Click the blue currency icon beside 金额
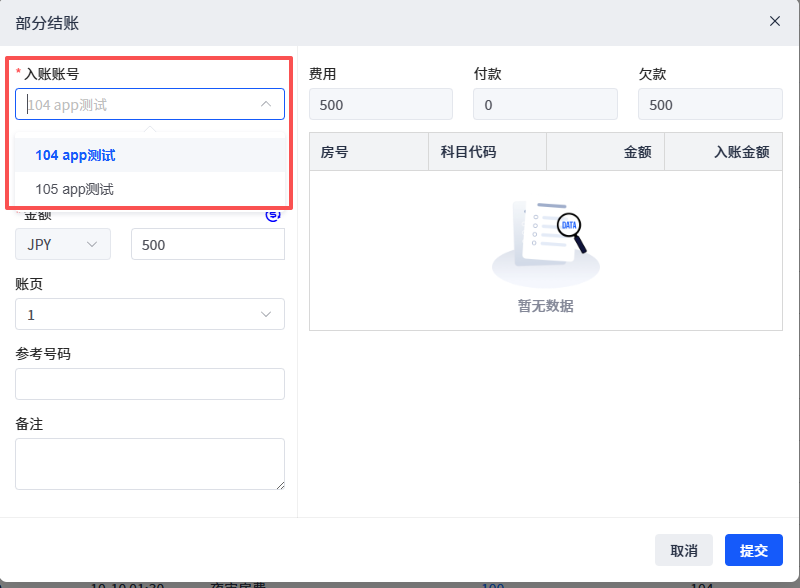Viewport: 800px width, 588px height. (x=273, y=214)
